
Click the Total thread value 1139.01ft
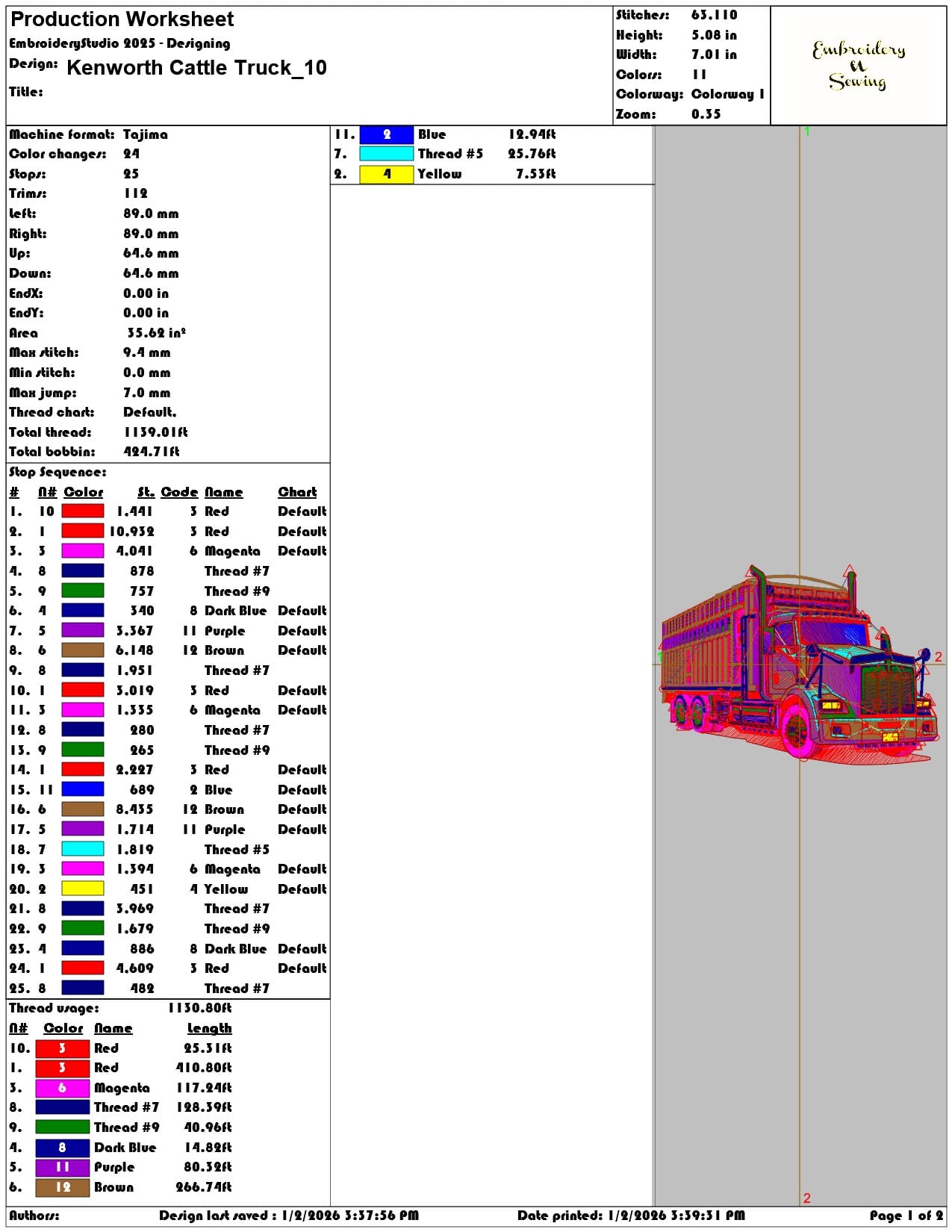click(x=155, y=432)
